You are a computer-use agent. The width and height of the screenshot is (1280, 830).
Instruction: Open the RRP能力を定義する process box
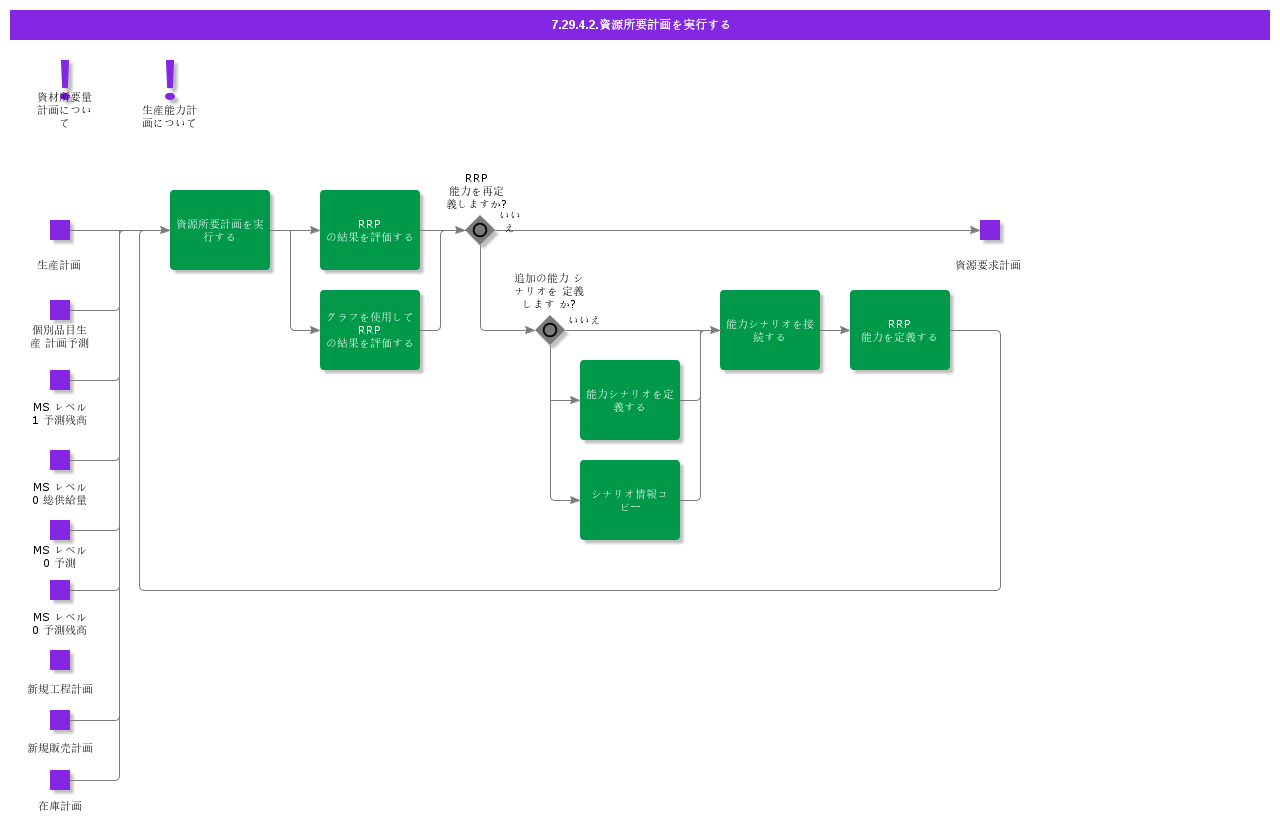(x=900, y=330)
